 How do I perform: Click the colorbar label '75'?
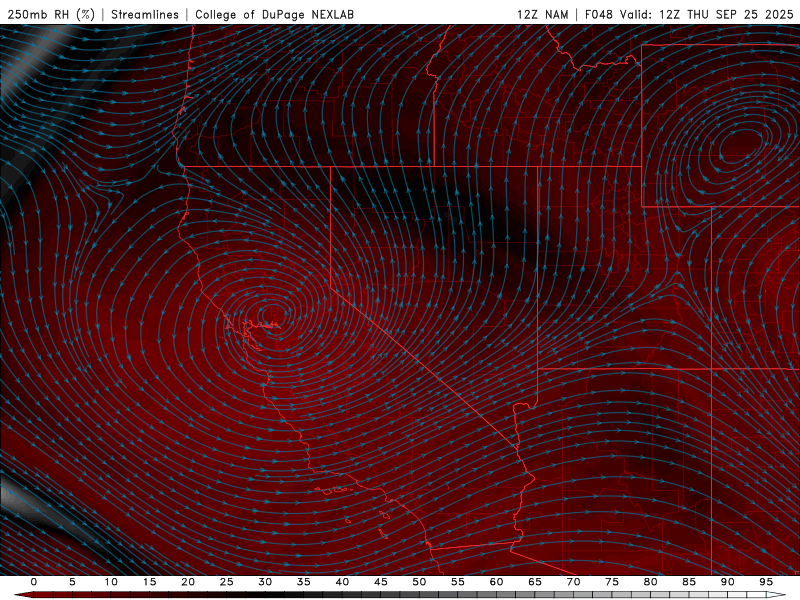[612, 582]
